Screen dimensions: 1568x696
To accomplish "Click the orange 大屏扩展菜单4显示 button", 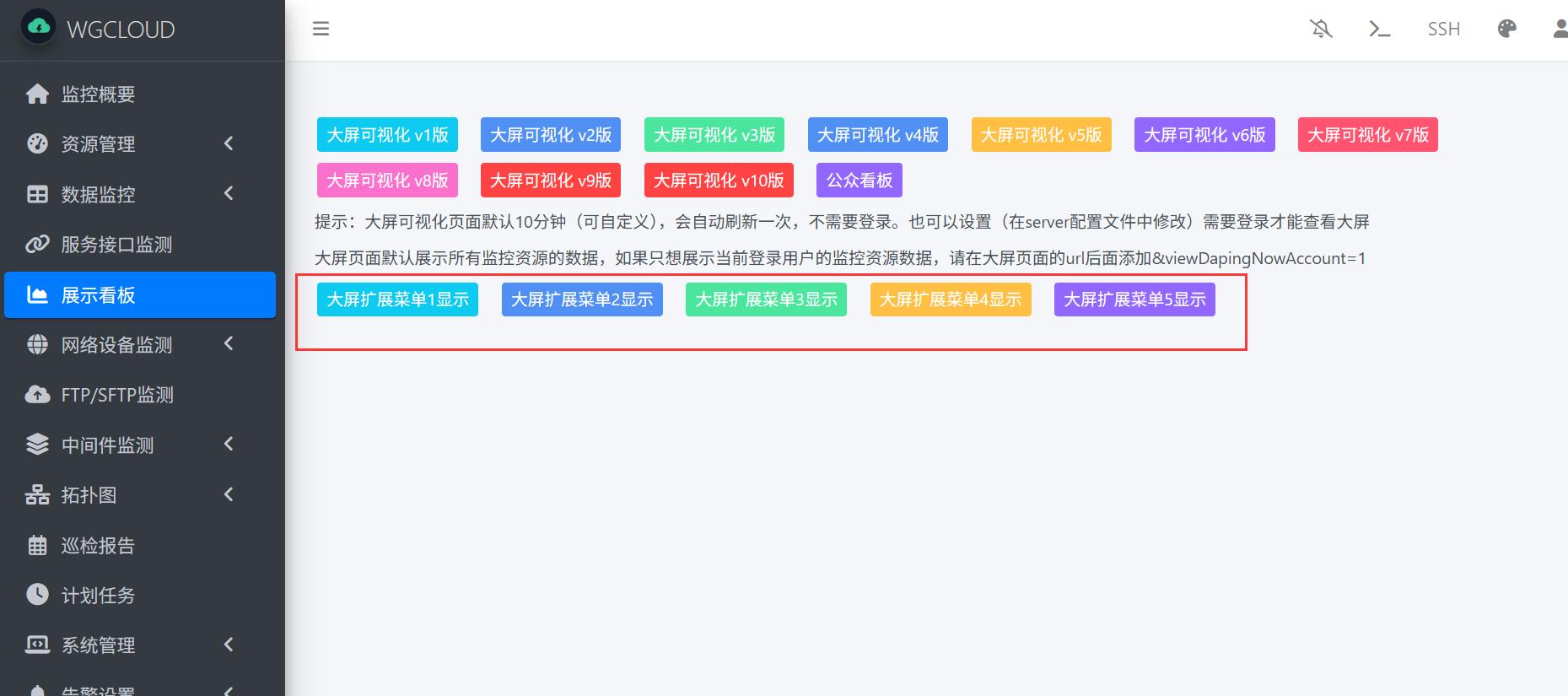I will tap(950, 299).
